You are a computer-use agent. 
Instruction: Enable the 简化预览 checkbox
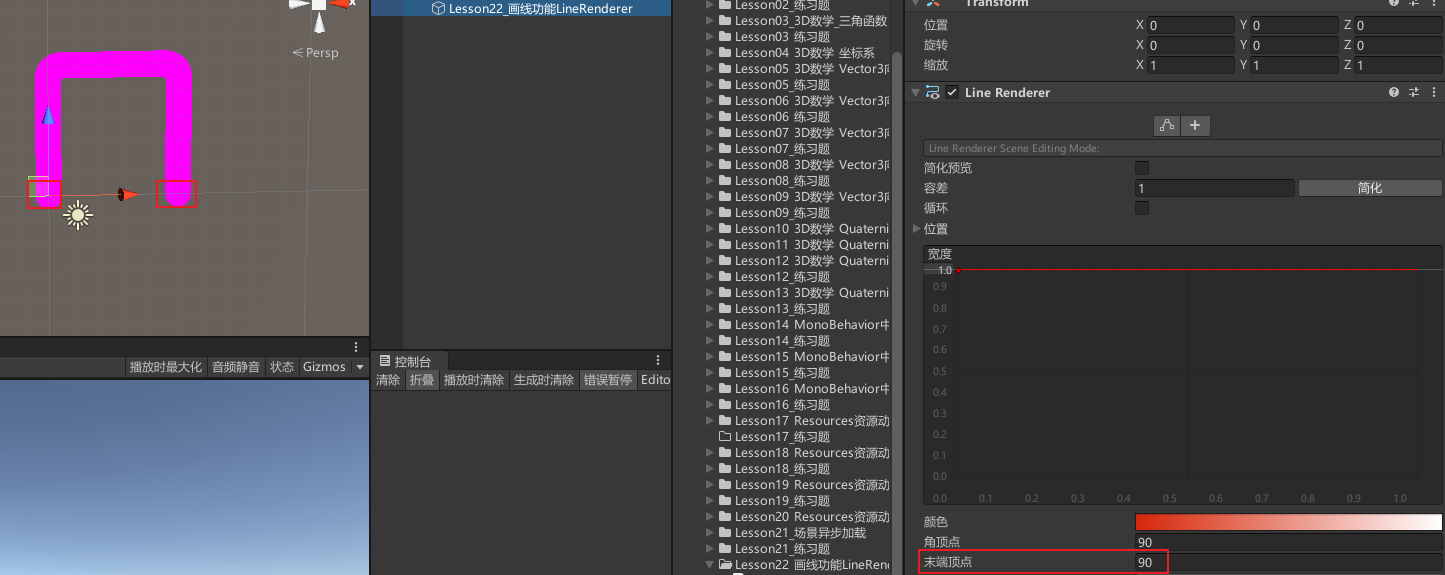click(x=1142, y=168)
